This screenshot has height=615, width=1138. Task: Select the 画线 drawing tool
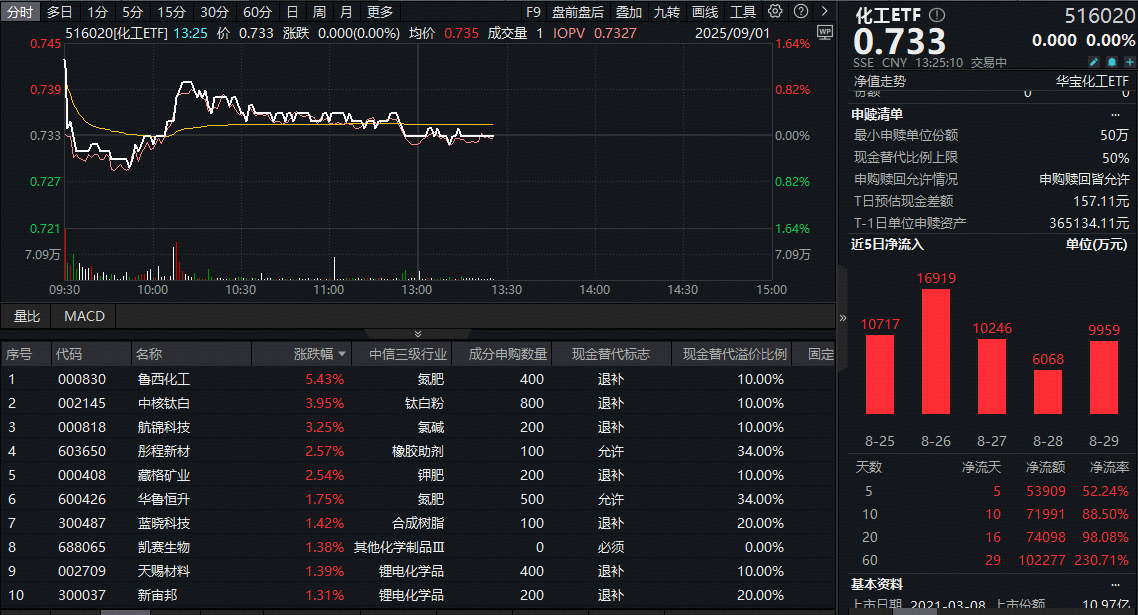coord(706,11)
